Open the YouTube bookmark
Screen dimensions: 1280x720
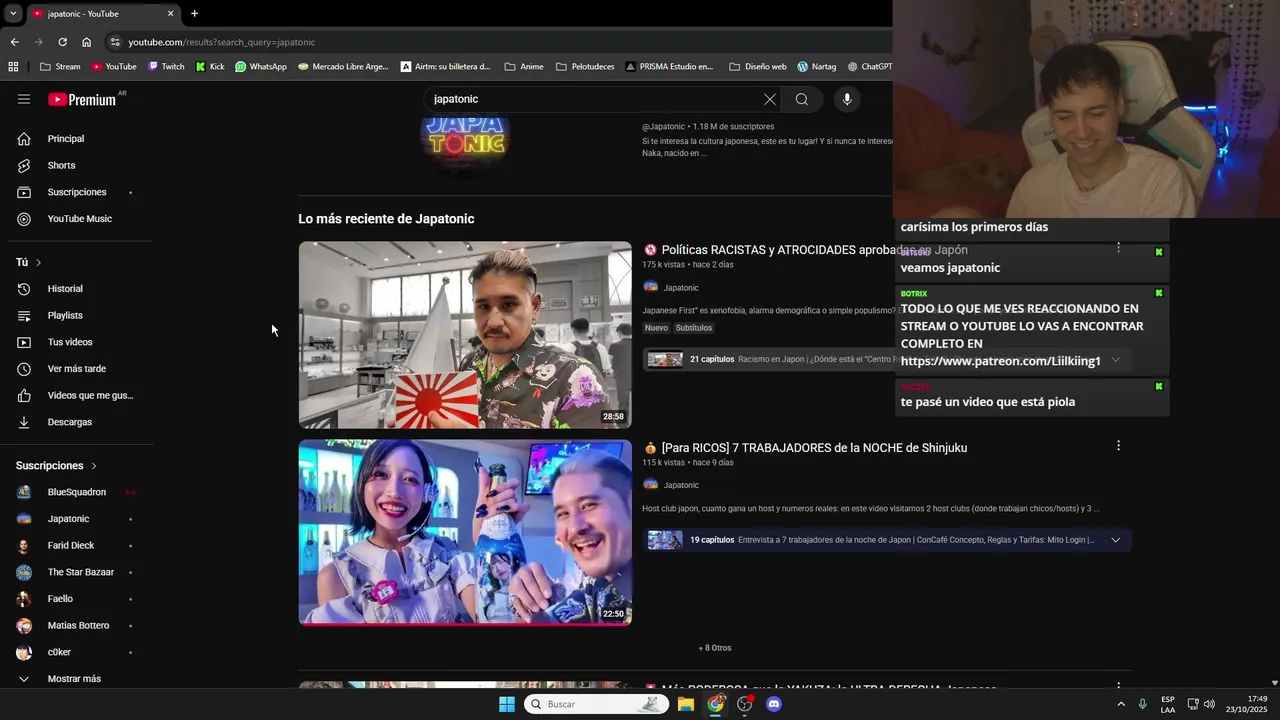(114, 67)
